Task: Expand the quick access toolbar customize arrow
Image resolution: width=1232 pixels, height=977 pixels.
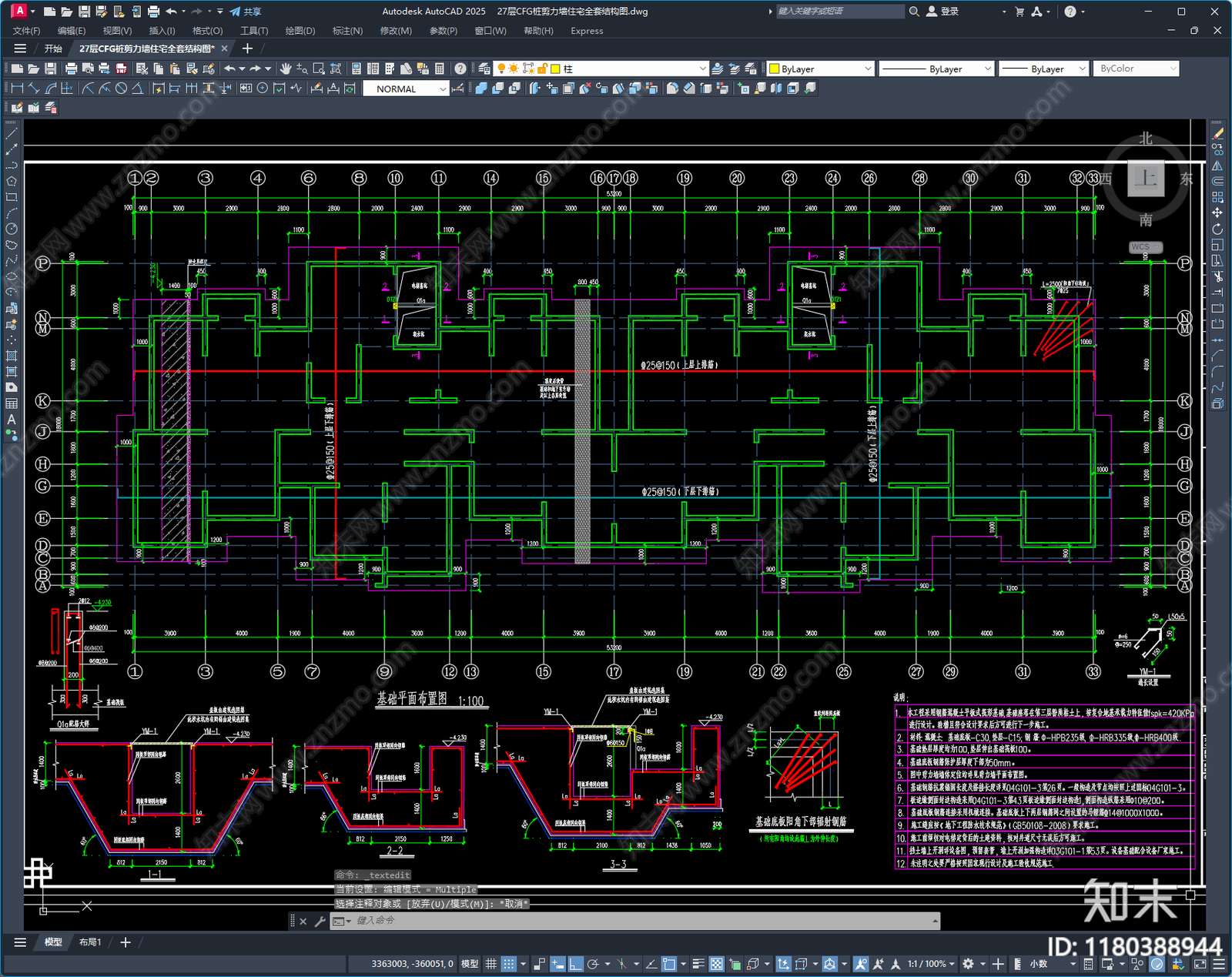Action: (x=220, y=12)
